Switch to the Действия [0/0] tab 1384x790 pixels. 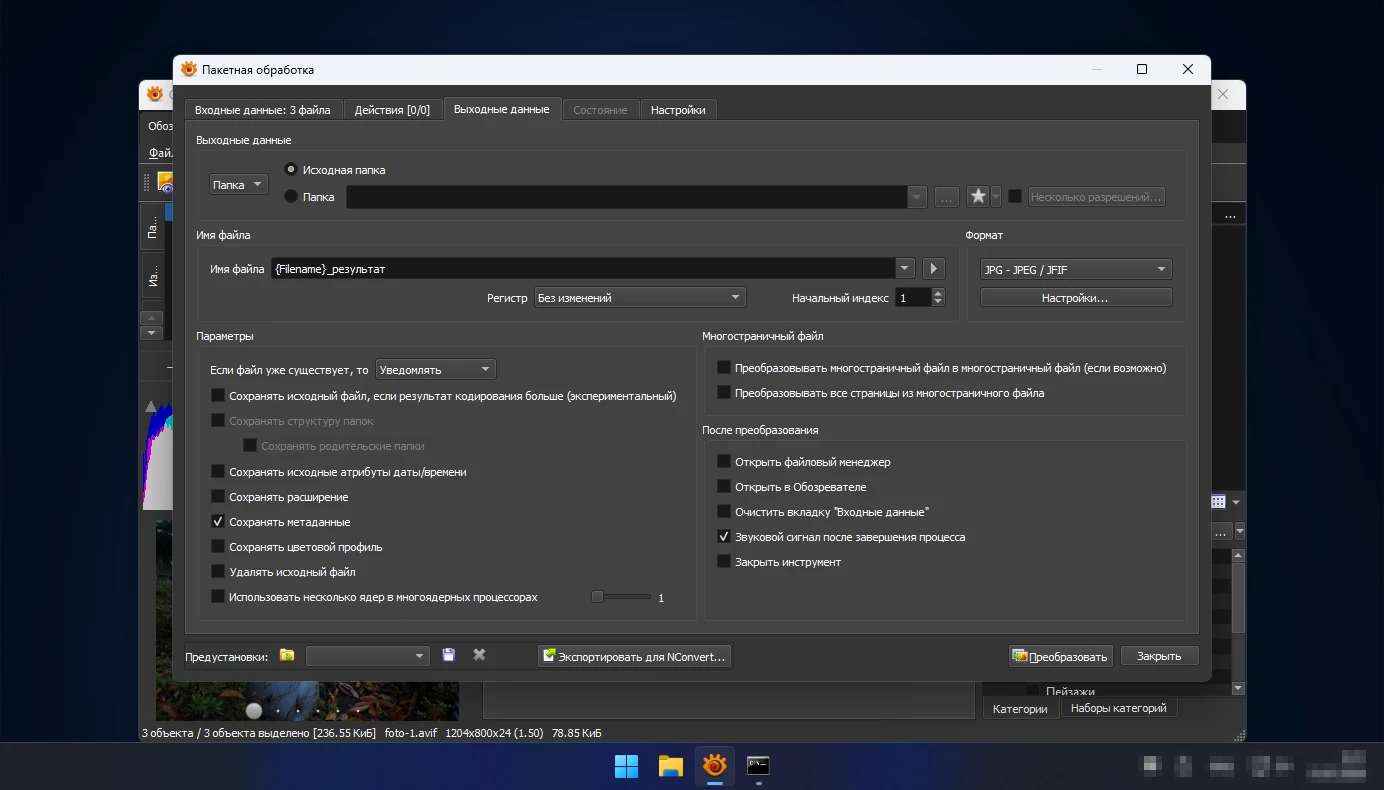[x=392, y=110]
